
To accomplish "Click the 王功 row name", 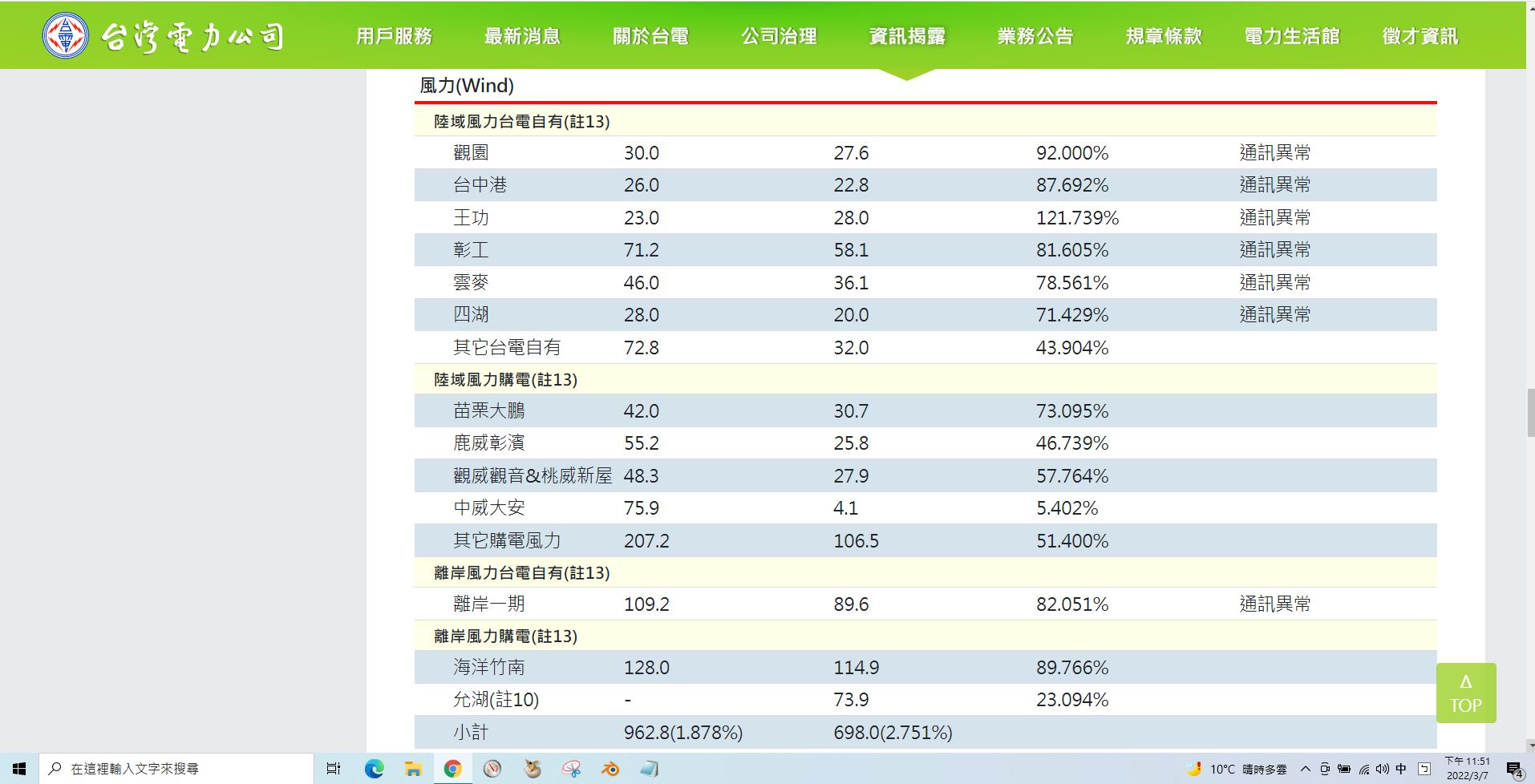I will tap(471, 217).
